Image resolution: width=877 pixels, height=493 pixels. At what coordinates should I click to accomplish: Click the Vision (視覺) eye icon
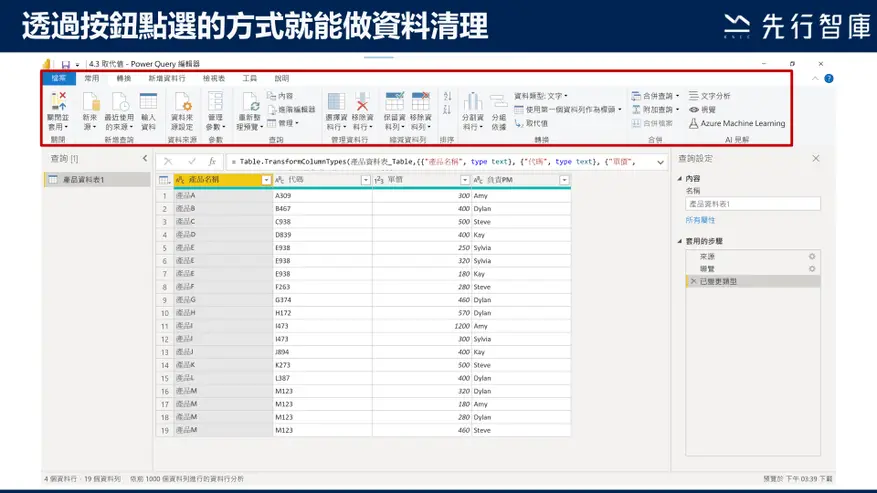pos(694,110)
